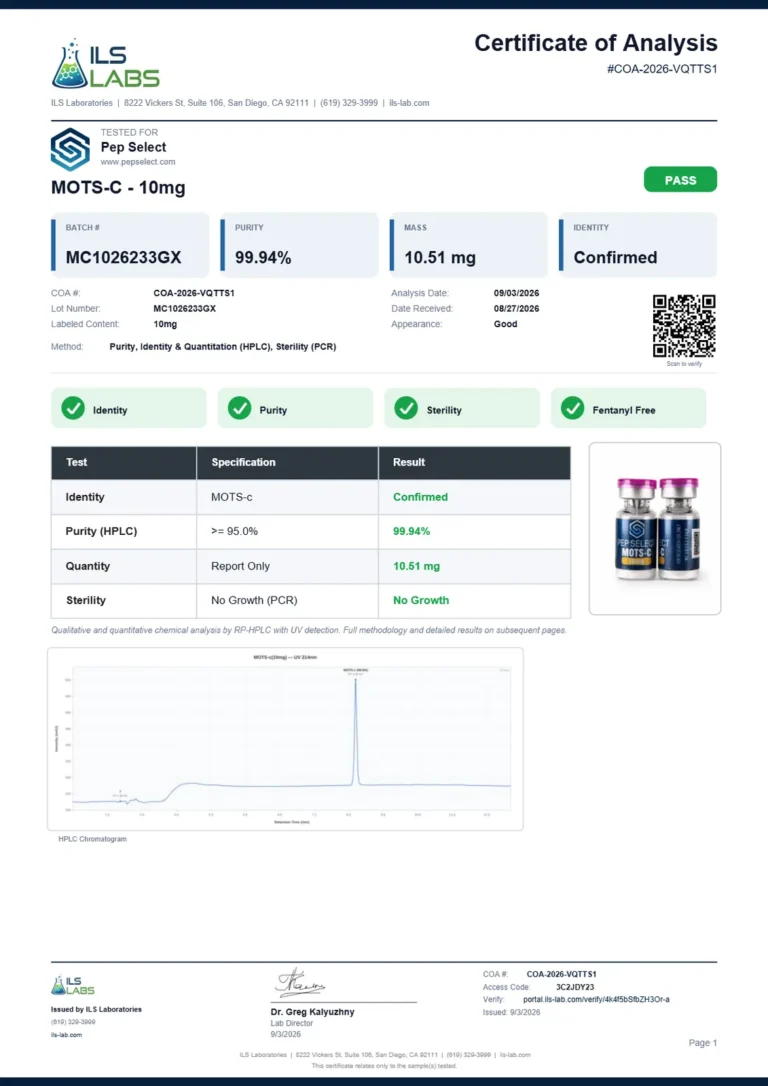Image resolution: width=768 pixels, height=1086 pixels.
Task: Click the MOTS-C vial product photo
Action: [x=655, y=528]
